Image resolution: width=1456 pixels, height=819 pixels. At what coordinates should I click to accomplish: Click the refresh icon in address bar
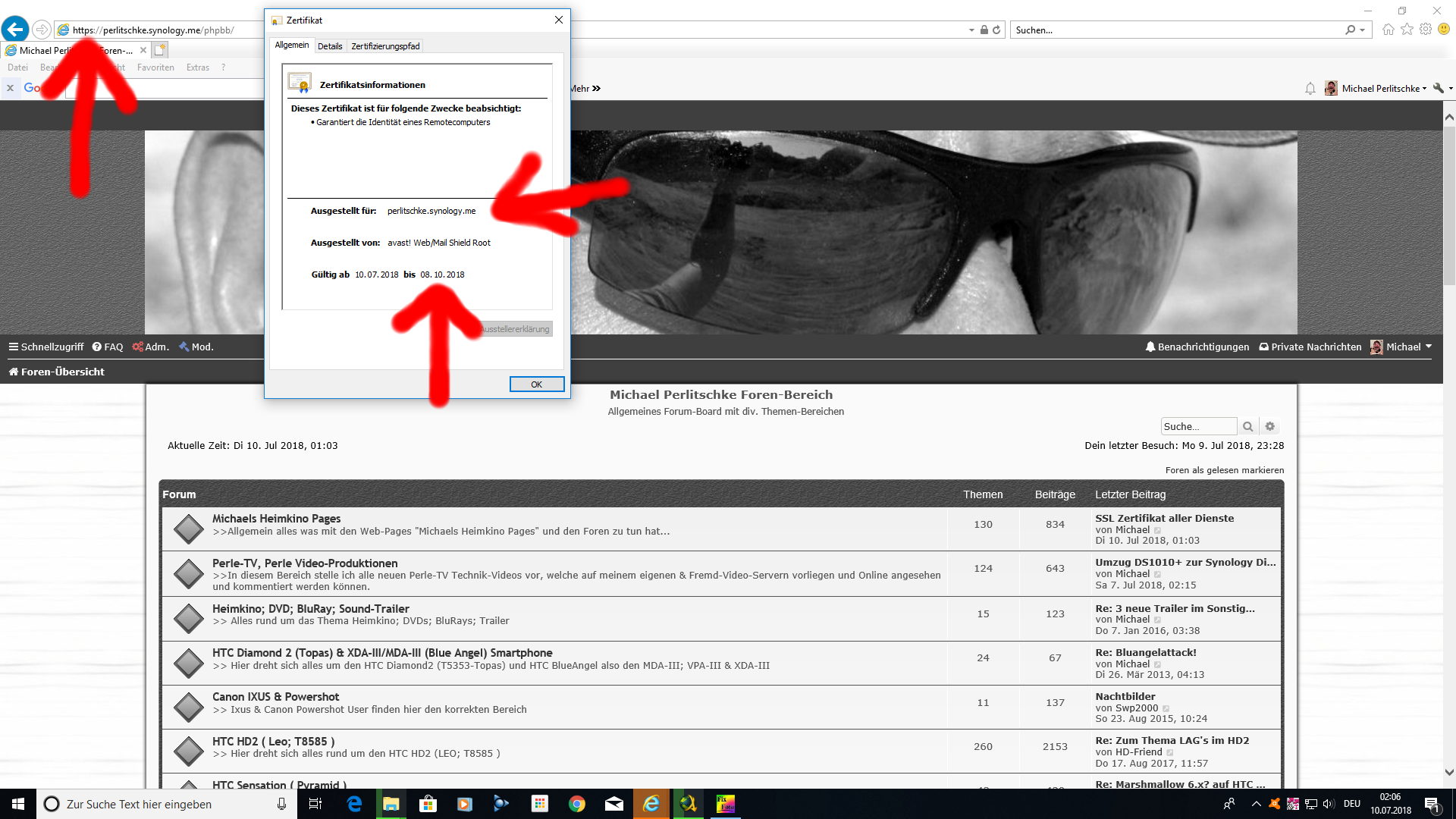(996, 30)
